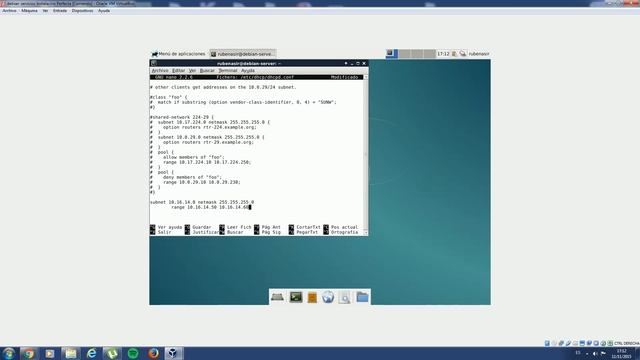Open the terminal's Buscar menu

[x=207, y=71]
